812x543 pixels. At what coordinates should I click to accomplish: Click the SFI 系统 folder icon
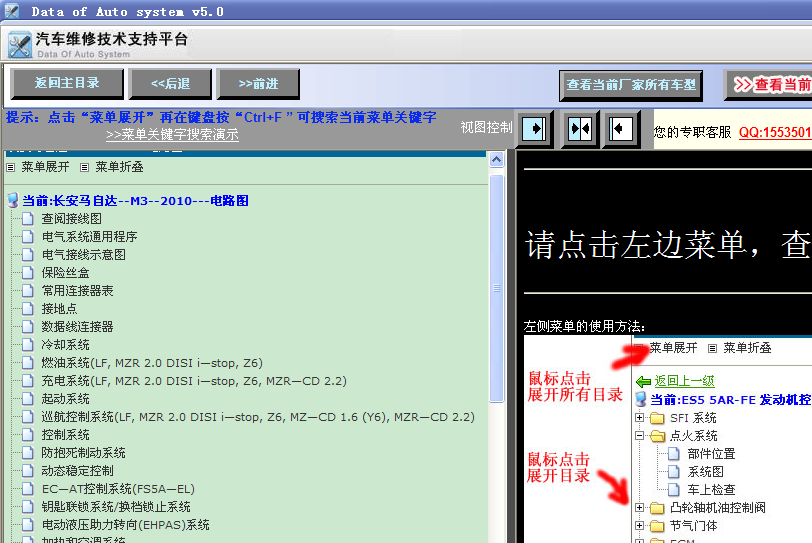pos(657,418)
